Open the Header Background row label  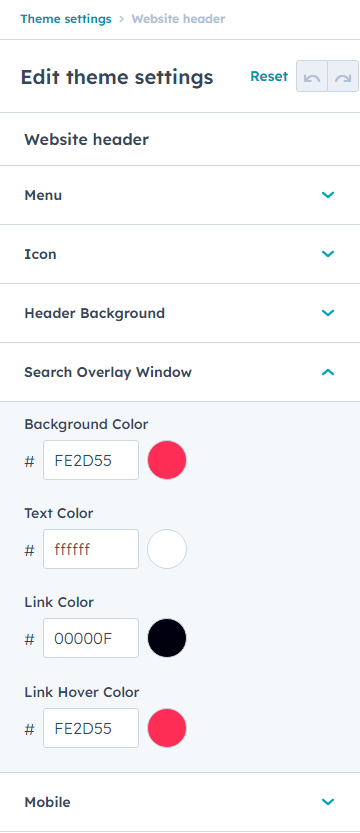pyautogui.click(x=95, y=313)
